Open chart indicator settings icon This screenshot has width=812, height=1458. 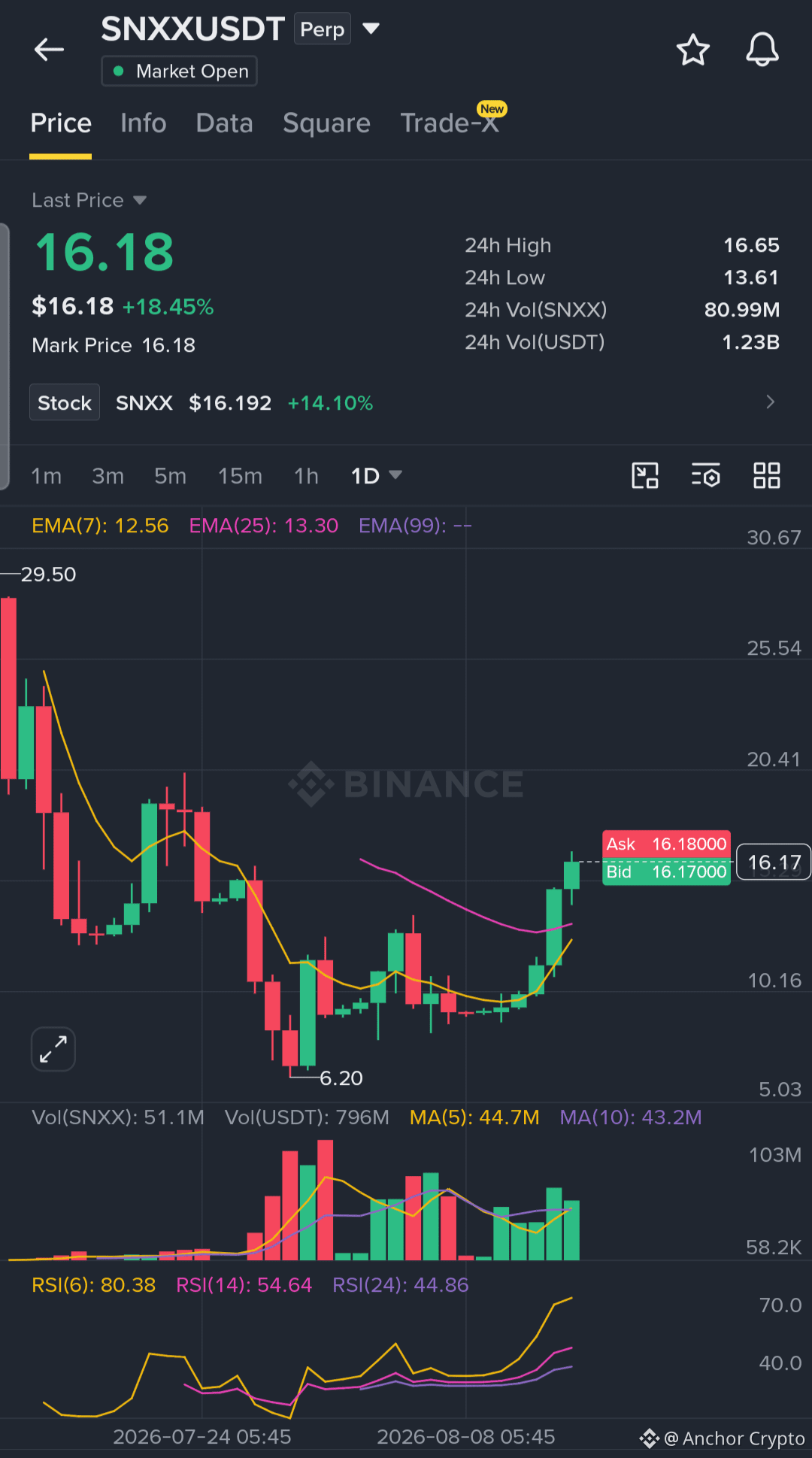[x=705, y=476]
